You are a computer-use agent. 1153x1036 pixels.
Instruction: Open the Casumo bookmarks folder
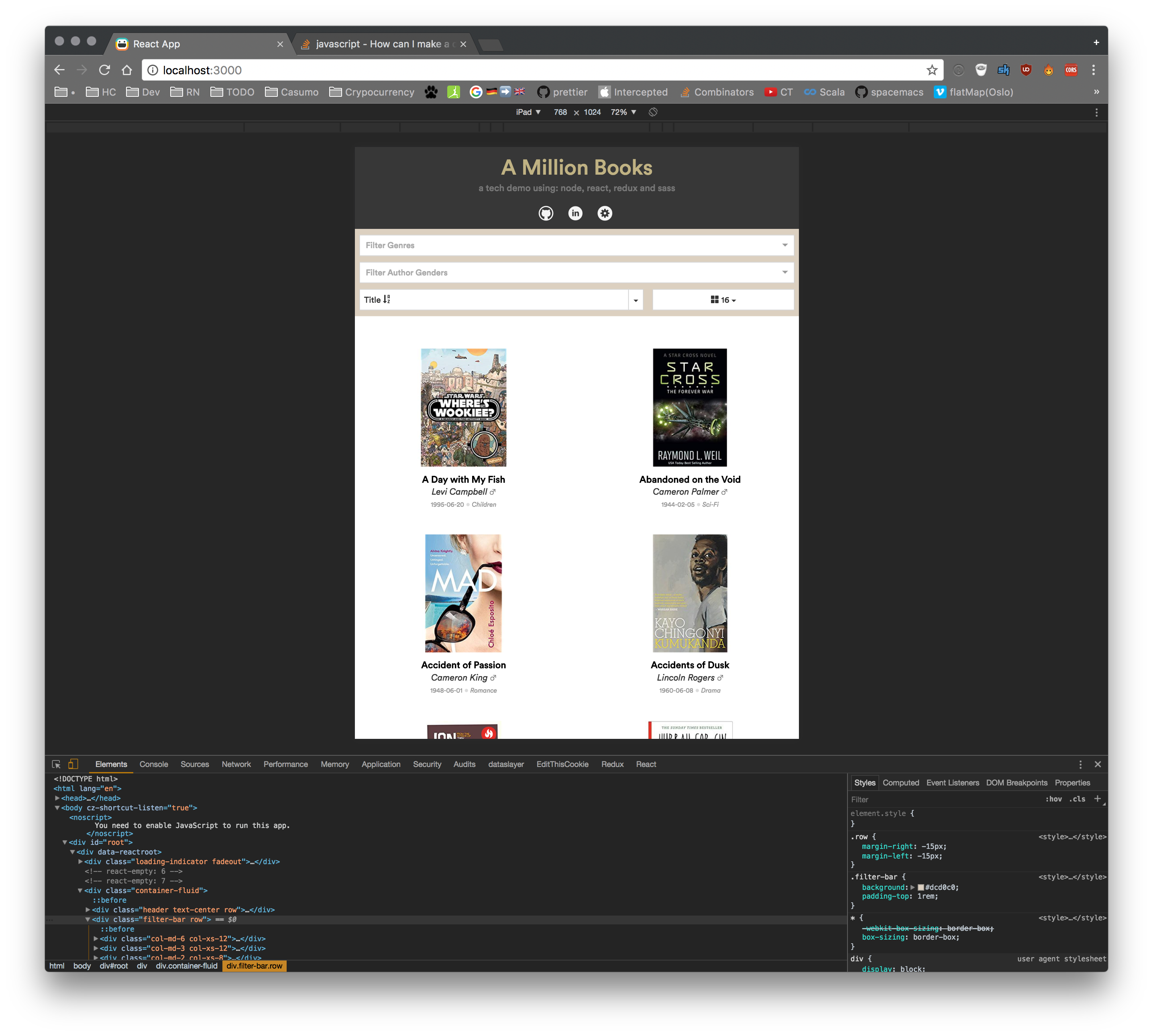tap(292, 92)
